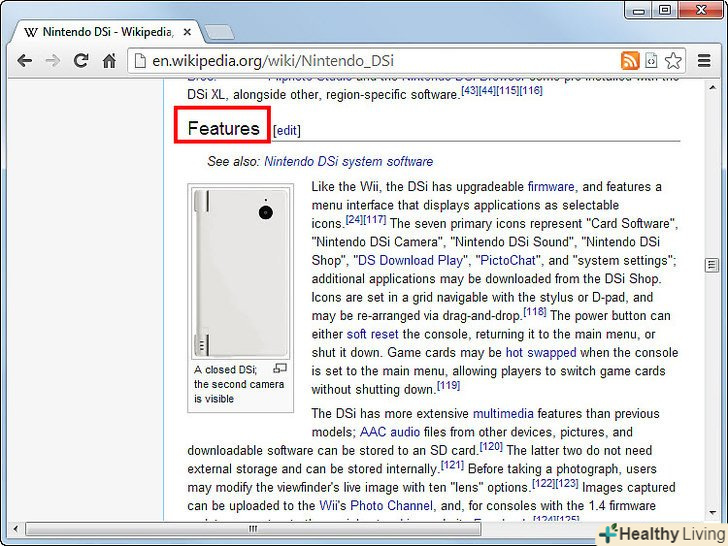
Task: Click citation reference [120]
Action: [491, 446]
